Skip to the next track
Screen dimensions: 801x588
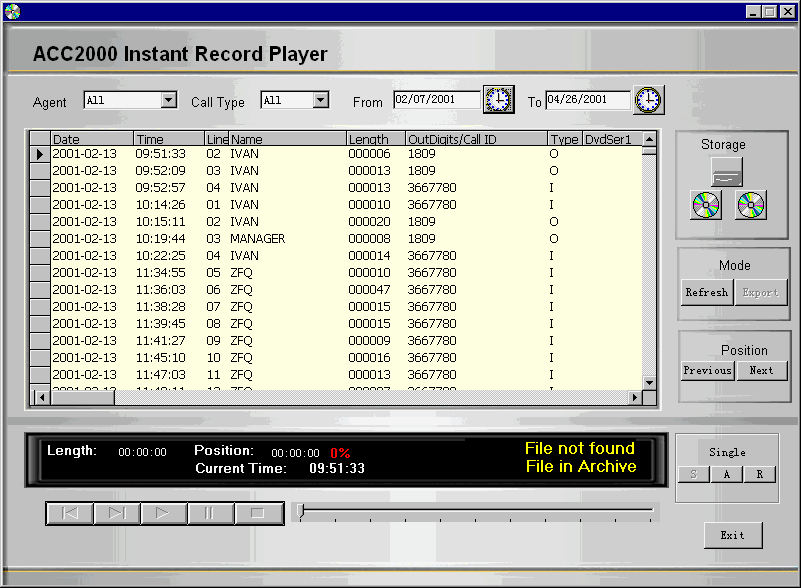pyautogui.click(x=117, y=513)
